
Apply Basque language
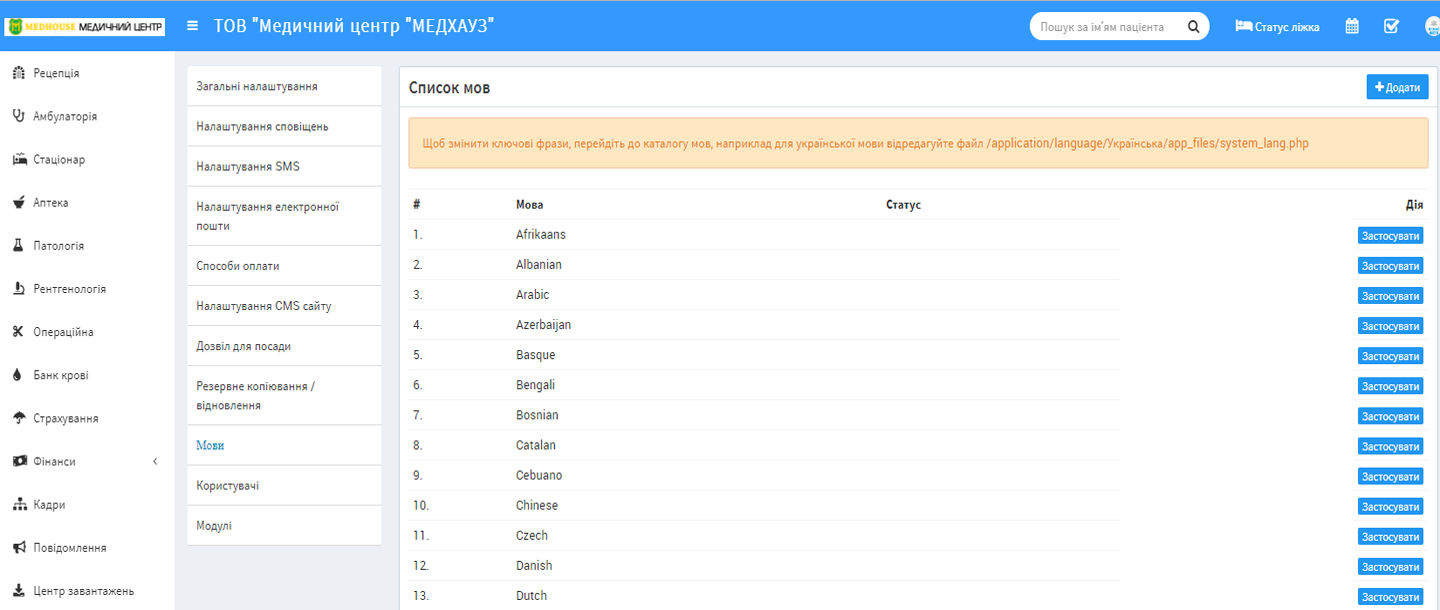(x=1390, y=356)
